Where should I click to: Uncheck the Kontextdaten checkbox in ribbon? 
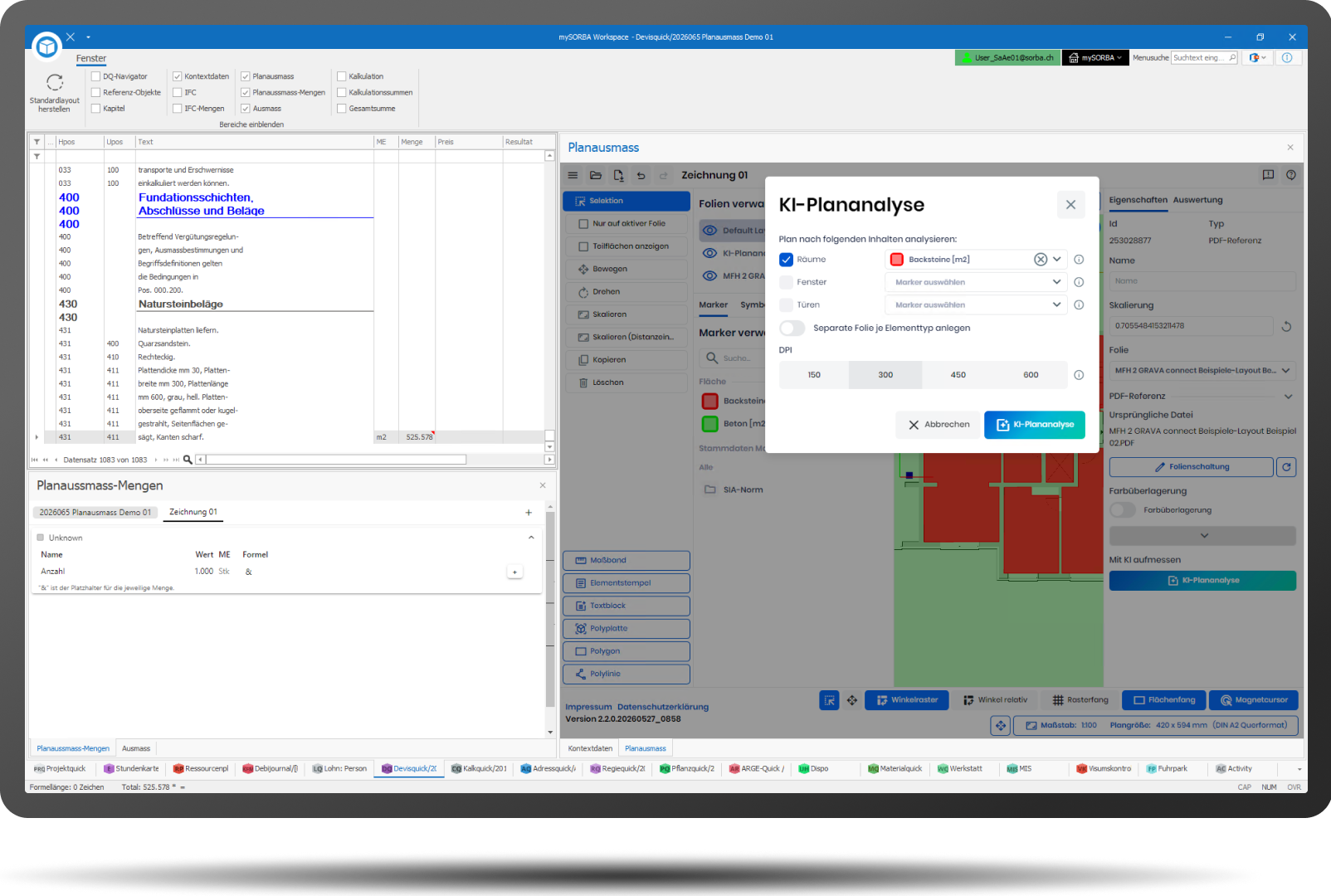pyautogui.click(x=178, y=76)
